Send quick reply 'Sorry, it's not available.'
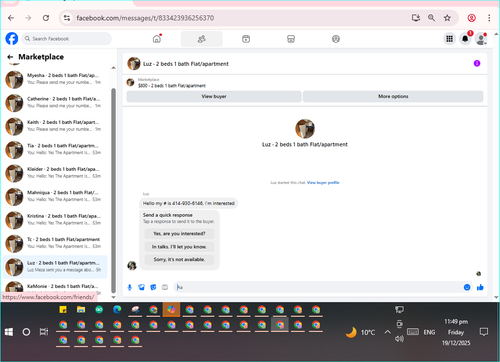This screenshot has width=500, height=362. click(179, 259)
